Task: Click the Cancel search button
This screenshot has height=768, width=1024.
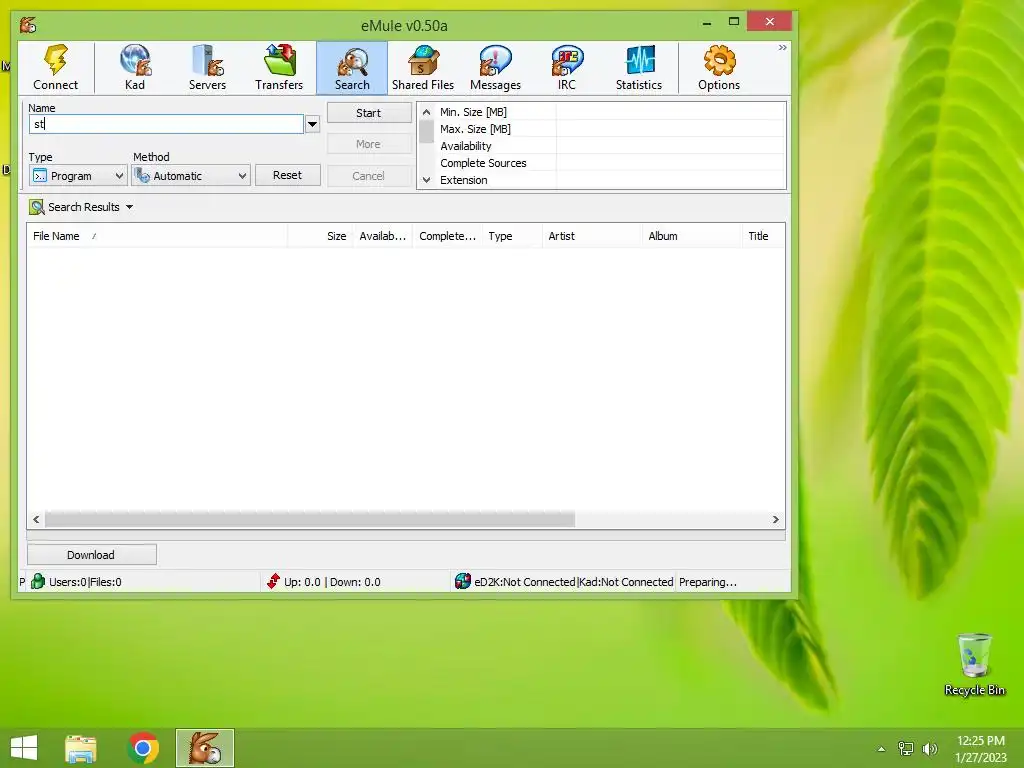Action: (x=368, y=176)
